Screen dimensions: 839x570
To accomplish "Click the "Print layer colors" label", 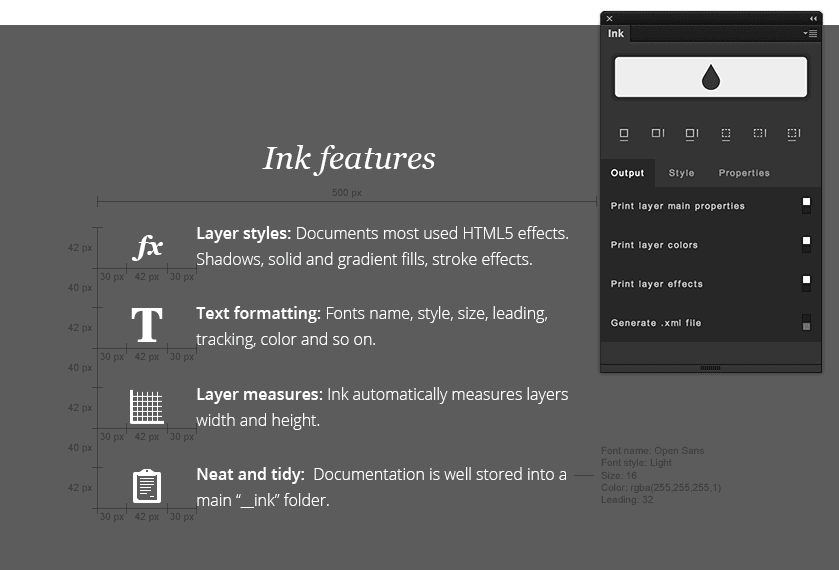I will 654,245.
